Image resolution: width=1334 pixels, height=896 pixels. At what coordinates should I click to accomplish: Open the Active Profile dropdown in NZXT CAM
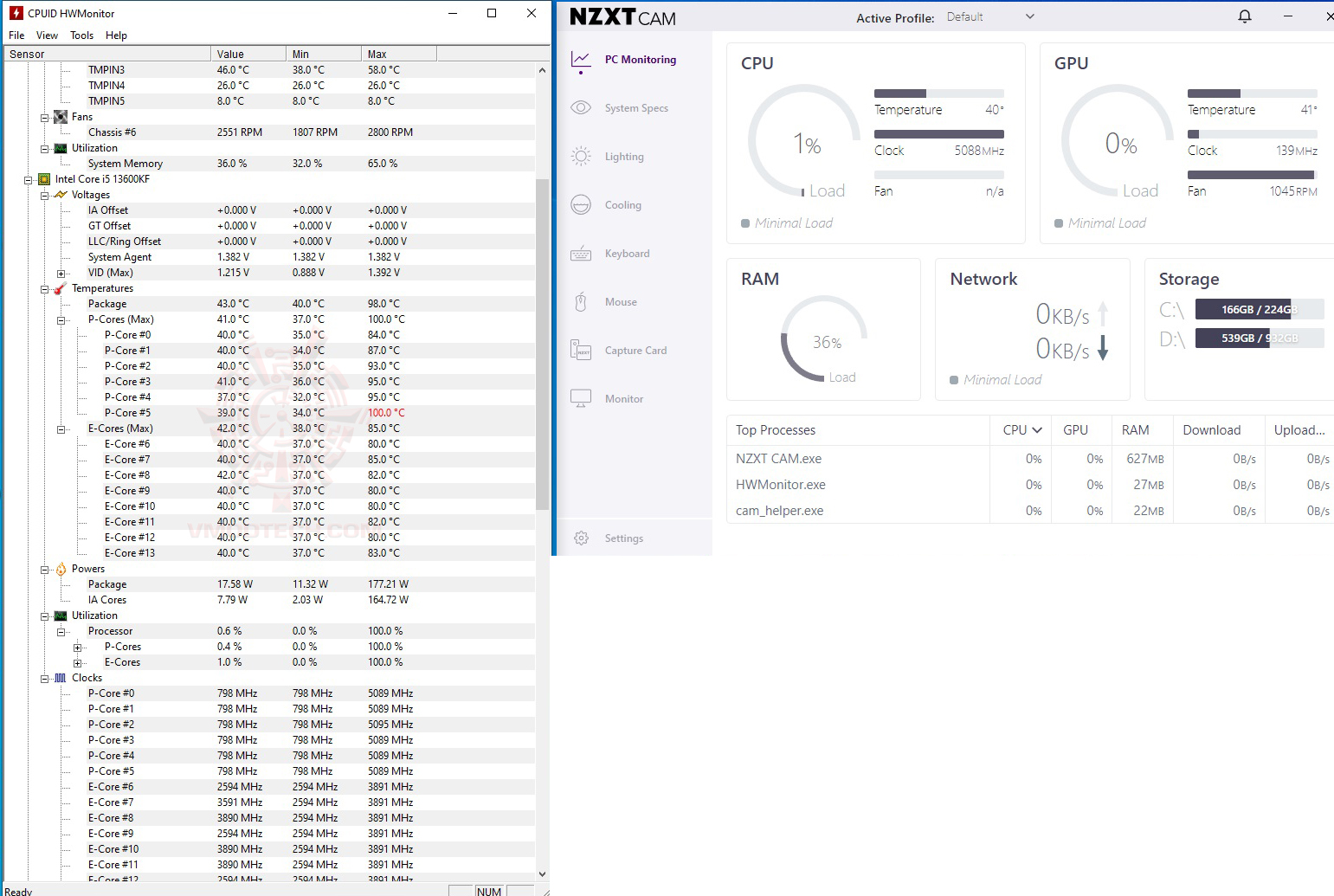pos(991,16)
